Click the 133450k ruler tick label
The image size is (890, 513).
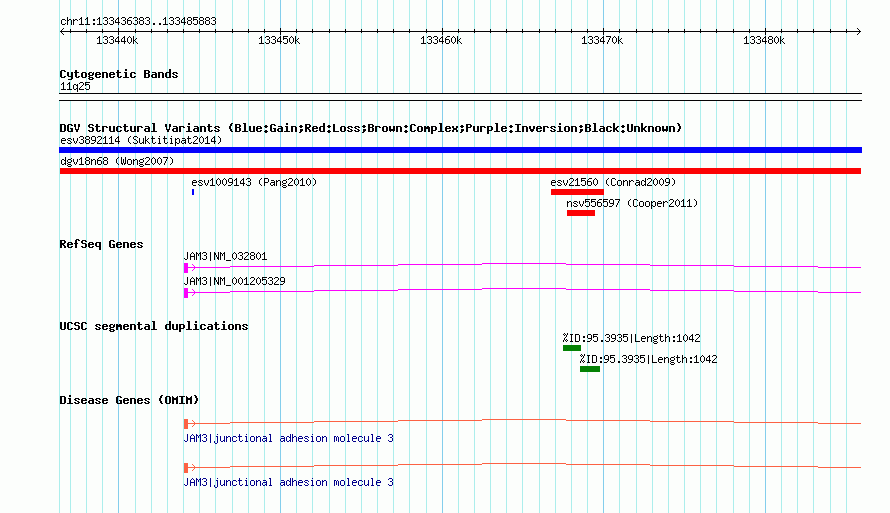pos(279,41)
